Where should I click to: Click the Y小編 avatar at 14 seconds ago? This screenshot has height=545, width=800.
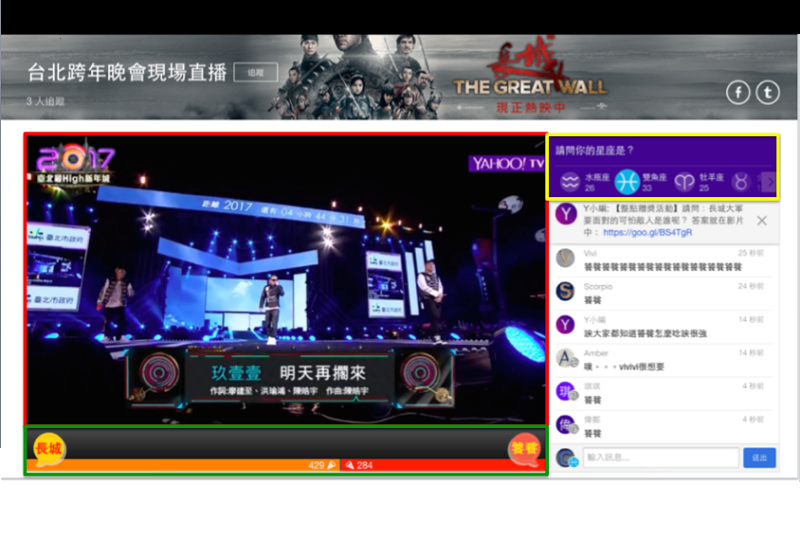[x=565, y=325]
